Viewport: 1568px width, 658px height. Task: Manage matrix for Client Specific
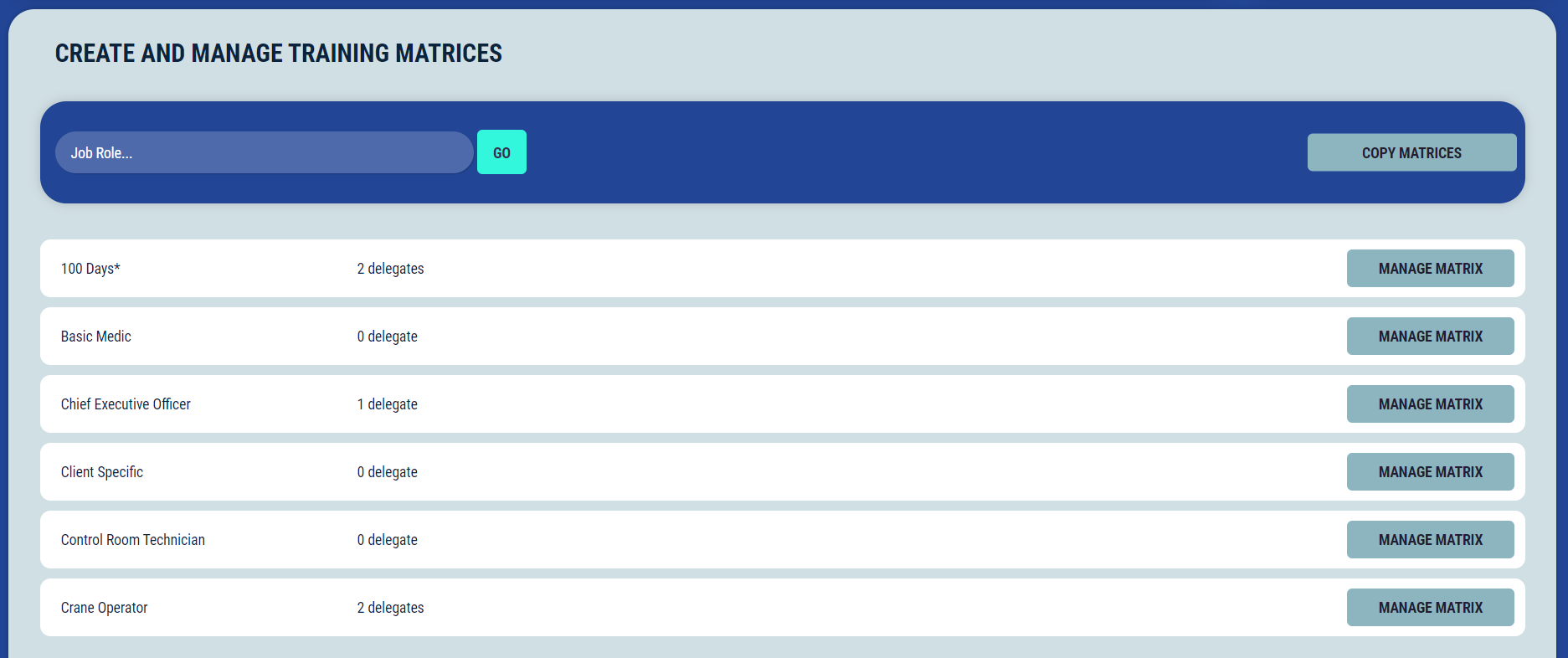click(x=1430, y=472)
